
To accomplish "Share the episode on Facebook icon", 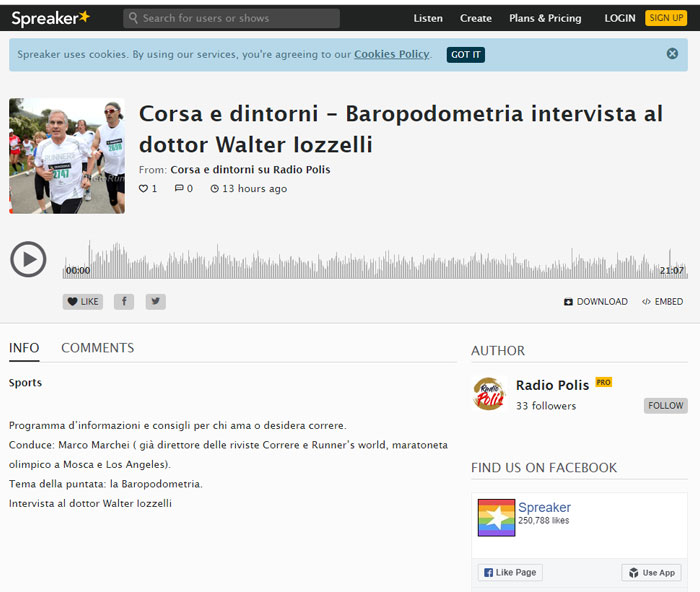I will [124, 302].
